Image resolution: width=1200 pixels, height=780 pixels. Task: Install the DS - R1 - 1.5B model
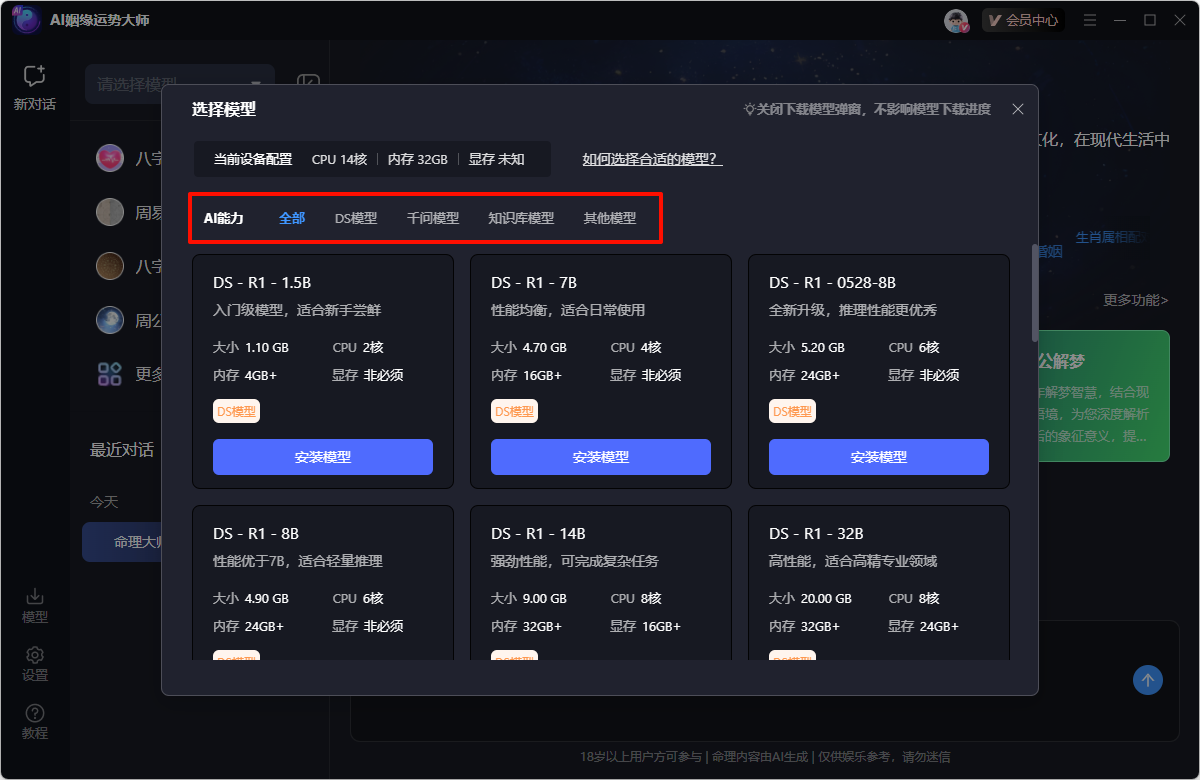322,457
